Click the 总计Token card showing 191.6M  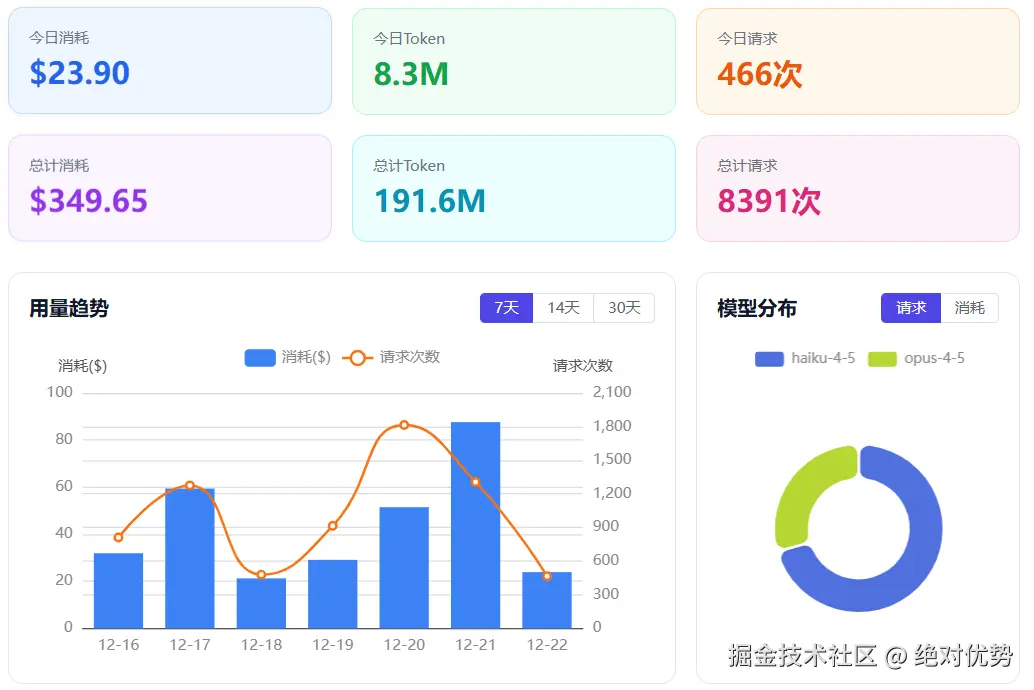tap(513, 188)
